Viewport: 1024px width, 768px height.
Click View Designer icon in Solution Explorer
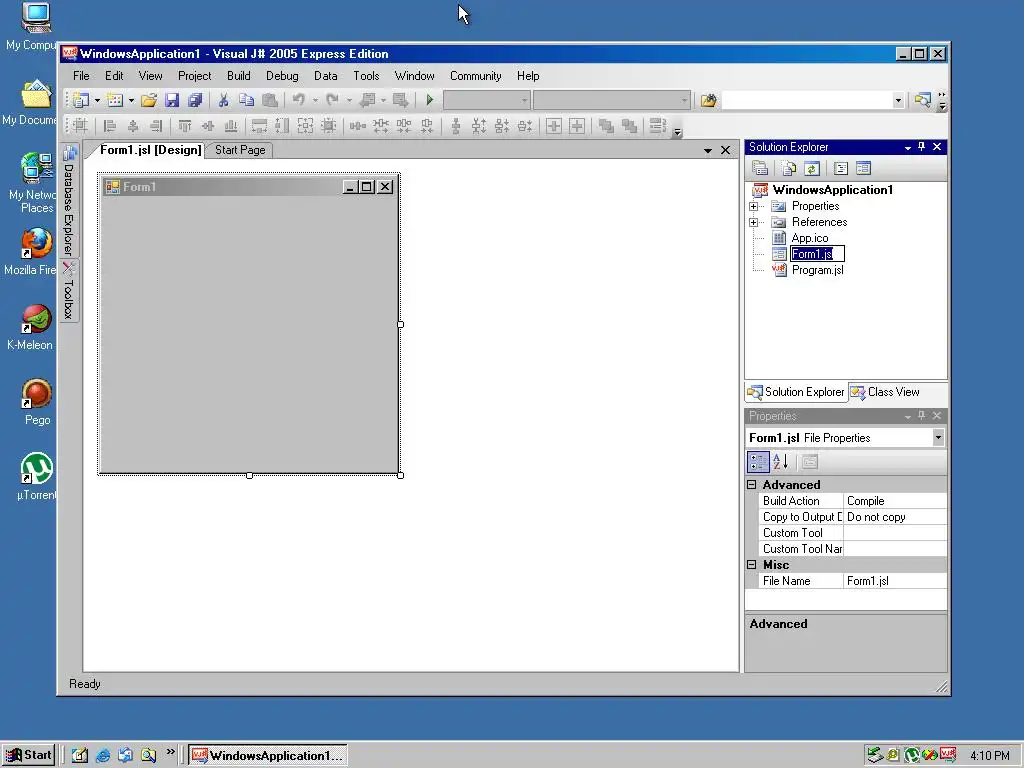click(863, 168)
